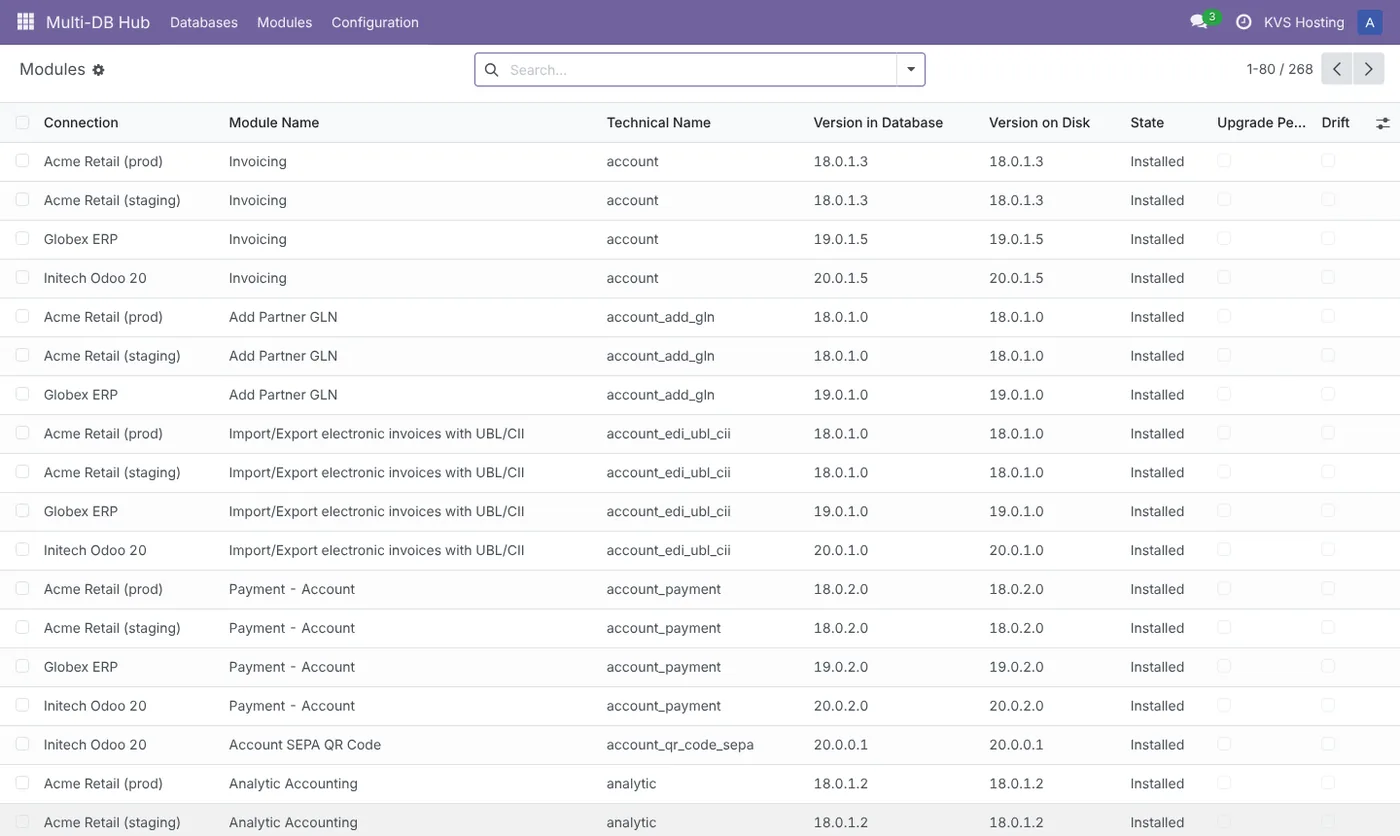Click the Globex ERP Payment - Account row
The height and width of the screenshot is (836, 1400).
700,667
